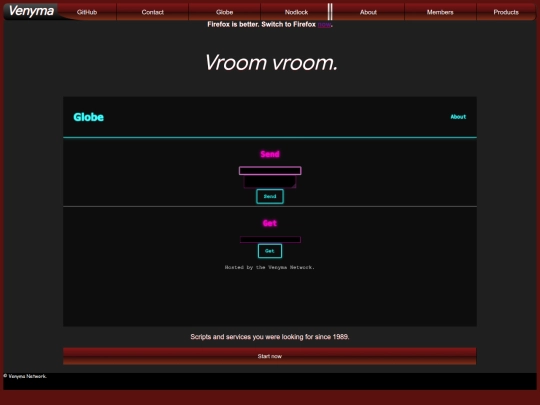
Task: Focus the Send message textarea
Action: pos(270,182)
